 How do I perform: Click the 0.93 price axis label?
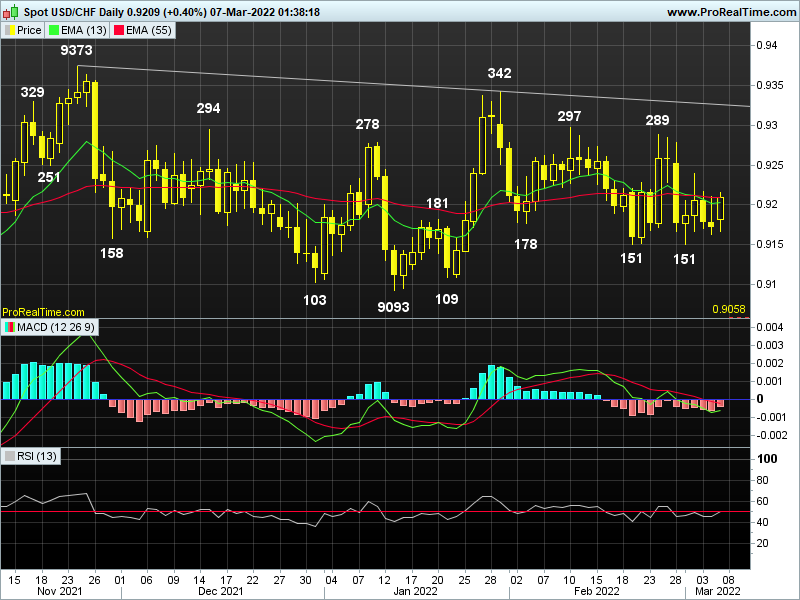pos(767,125)
